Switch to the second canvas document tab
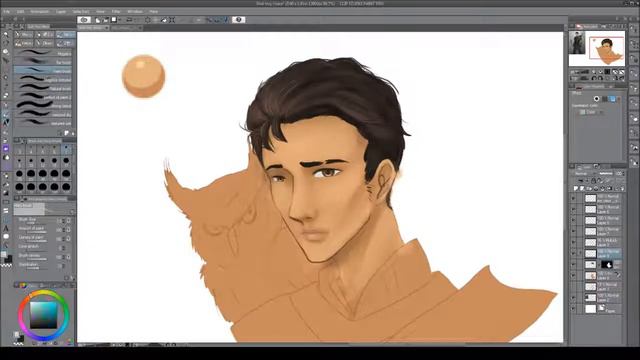Screen dimensions: 640x360 pos(126,28)
